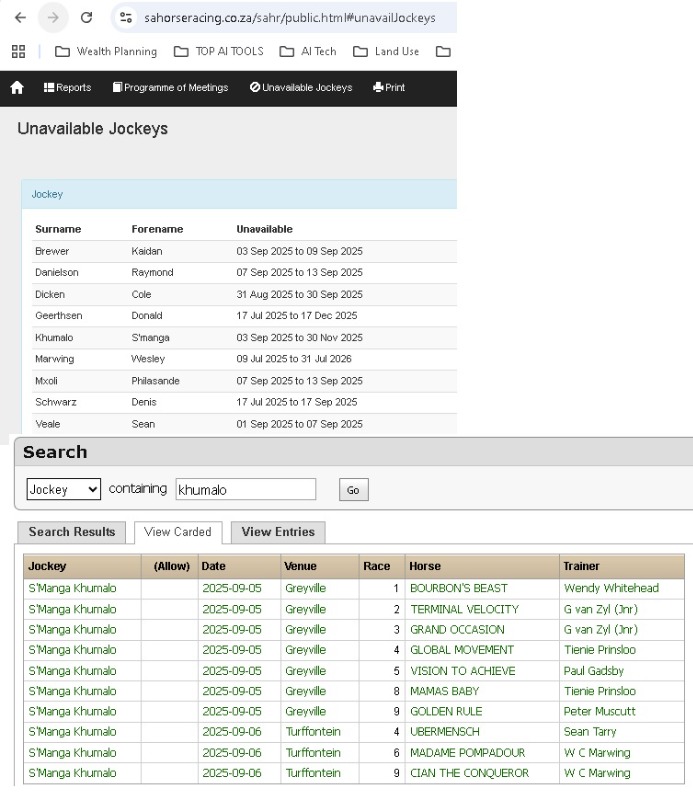Open the TOP AI TOOLS bookmark folder
Viewport: 693px width, 800px height.
point(218,52)
